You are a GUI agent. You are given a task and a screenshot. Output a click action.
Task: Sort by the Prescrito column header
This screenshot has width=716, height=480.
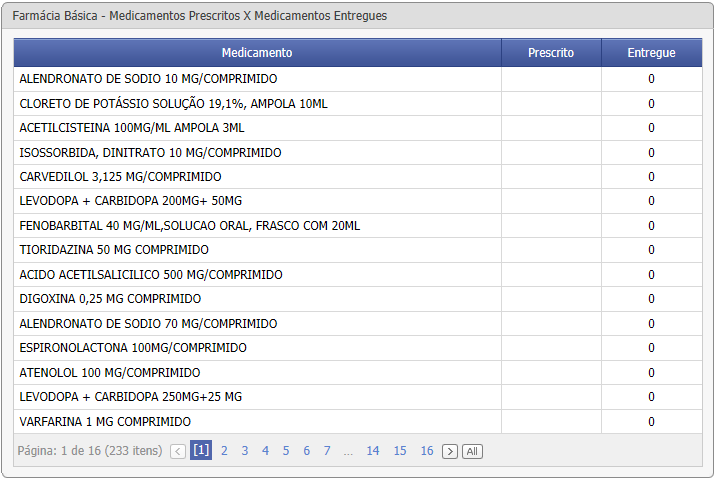coord(551,53)
